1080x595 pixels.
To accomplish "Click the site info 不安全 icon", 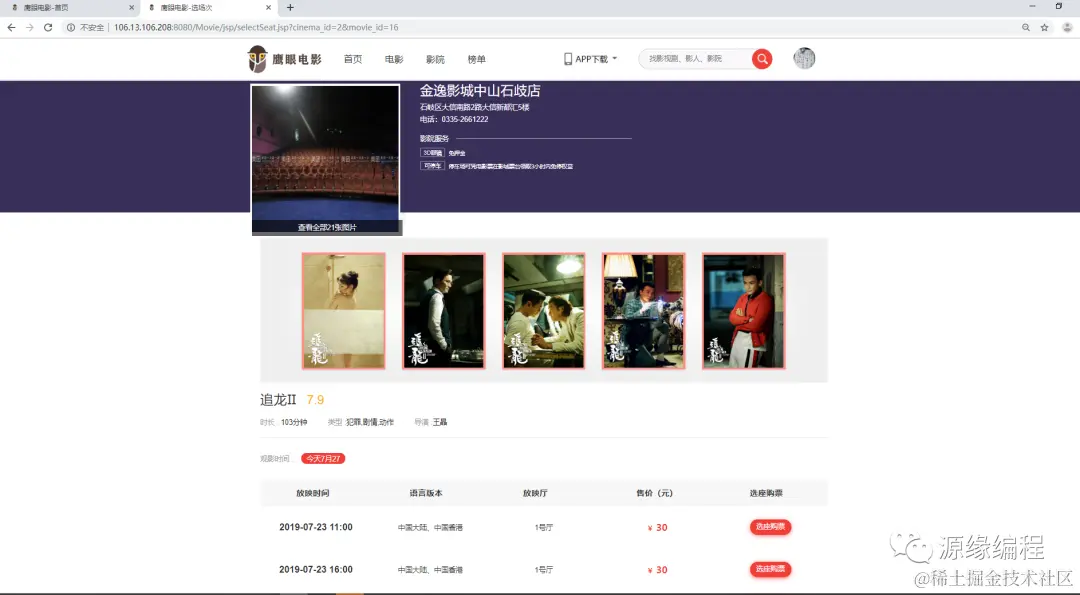I will [x=71, y=28].
